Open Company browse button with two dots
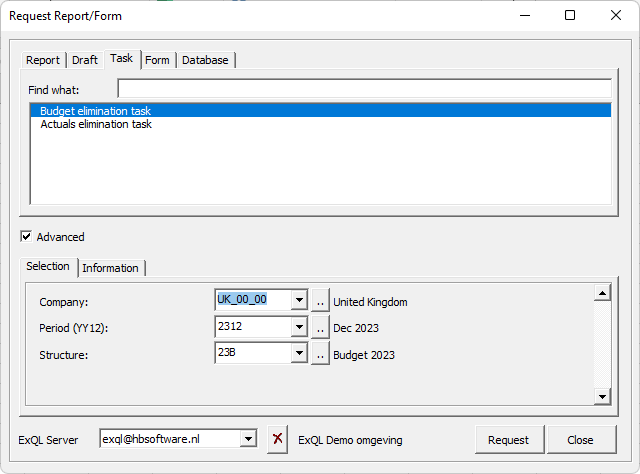This screenshot has height=474, width=640. (x=320, y=301)
